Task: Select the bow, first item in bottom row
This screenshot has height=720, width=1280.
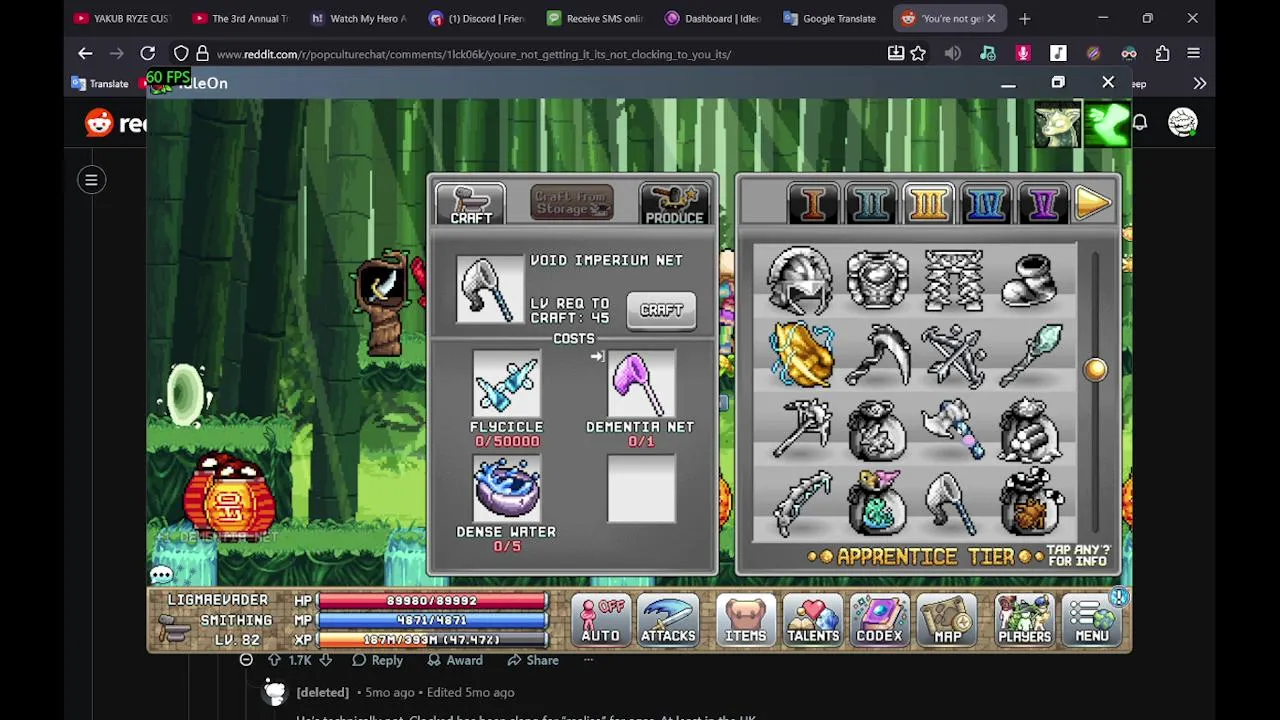Action: pos(800,505)
